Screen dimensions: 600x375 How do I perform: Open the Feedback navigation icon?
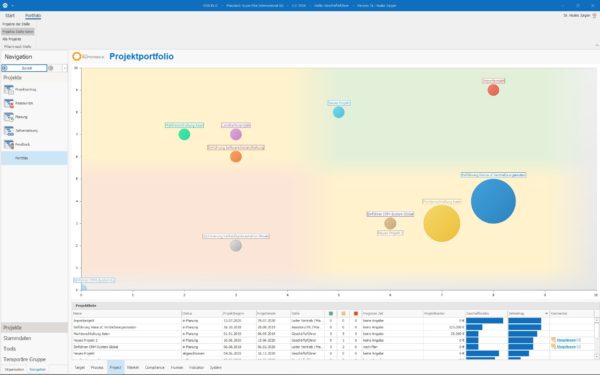coord(9,144)
